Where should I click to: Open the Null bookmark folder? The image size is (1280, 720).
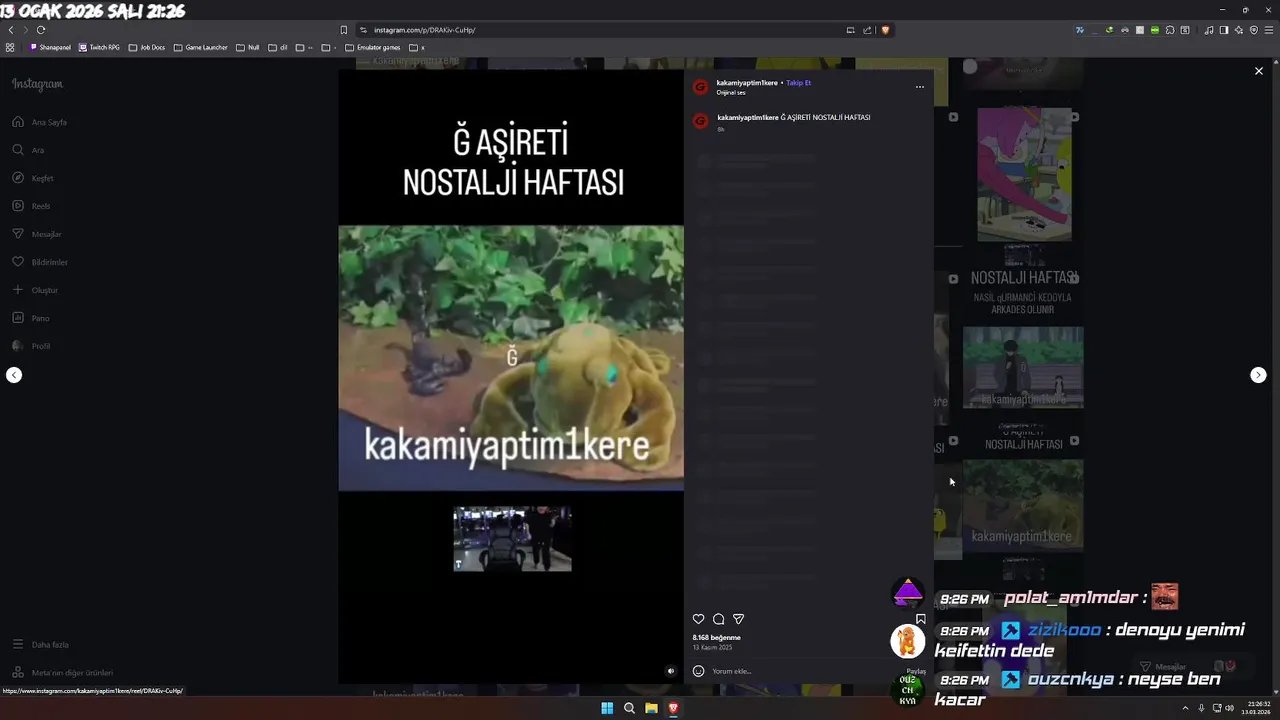(248, 47)
